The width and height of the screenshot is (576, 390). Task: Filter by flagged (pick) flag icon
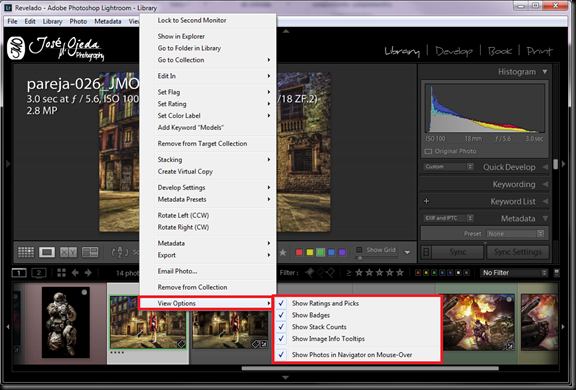(x=310, y=272)
